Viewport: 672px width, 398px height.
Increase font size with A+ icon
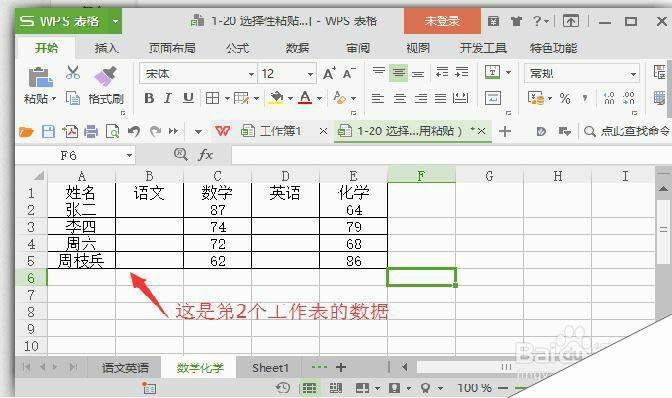[x=329, y=74]
